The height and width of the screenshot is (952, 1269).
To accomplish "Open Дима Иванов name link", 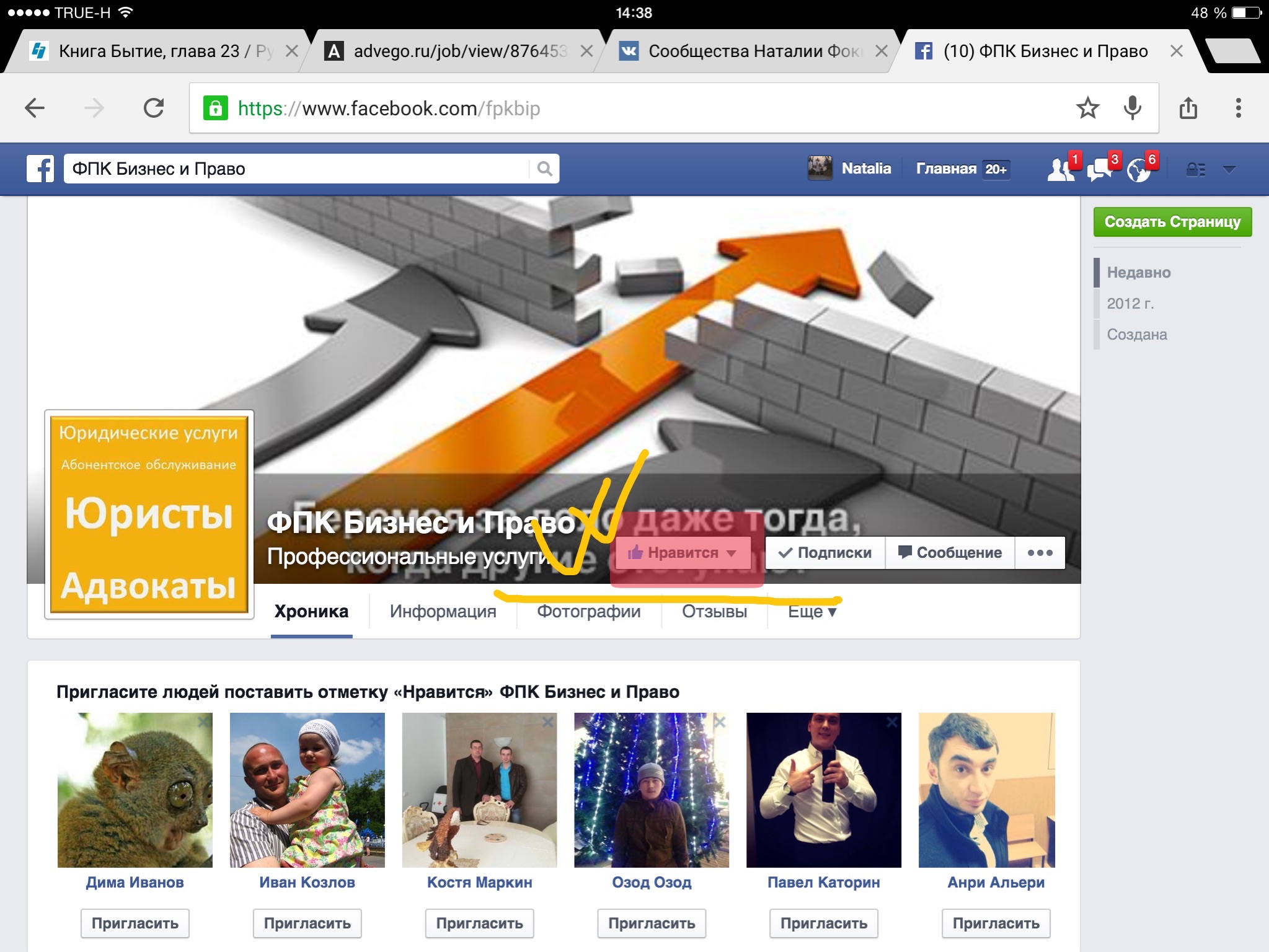I will pyautogui.click(x=135, y=883).
